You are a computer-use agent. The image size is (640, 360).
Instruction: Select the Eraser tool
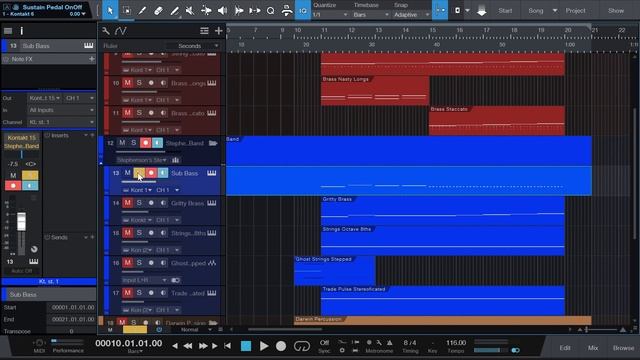point(158,11)
